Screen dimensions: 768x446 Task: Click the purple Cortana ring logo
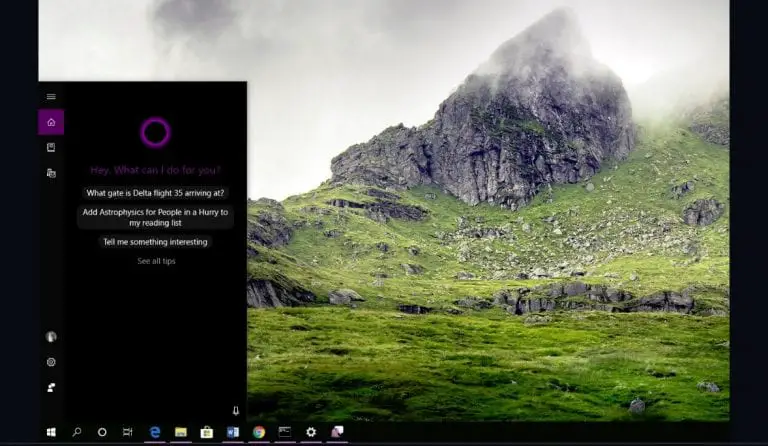point(155,132)
